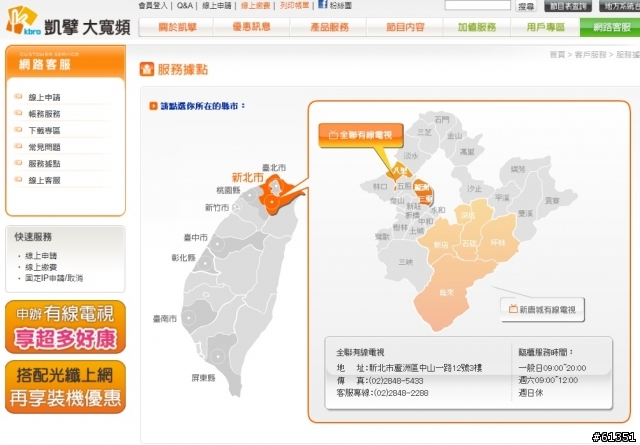Open the 優惠訊息 menu
Screen dimensions: 640x445
[252, 27]
